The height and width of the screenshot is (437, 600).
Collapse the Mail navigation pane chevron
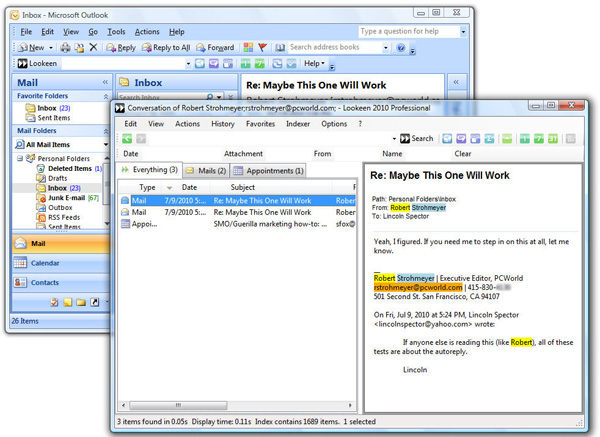105,82
